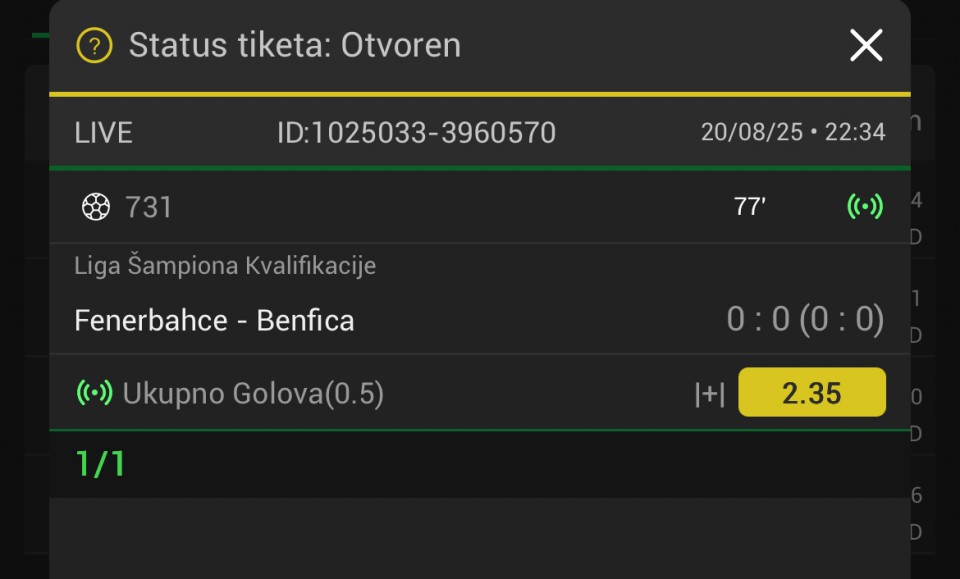The width and height of the screenshot is (960, 579).
Task: Click the yellow 2.35 odds button
Action: [x=812, y=392]
